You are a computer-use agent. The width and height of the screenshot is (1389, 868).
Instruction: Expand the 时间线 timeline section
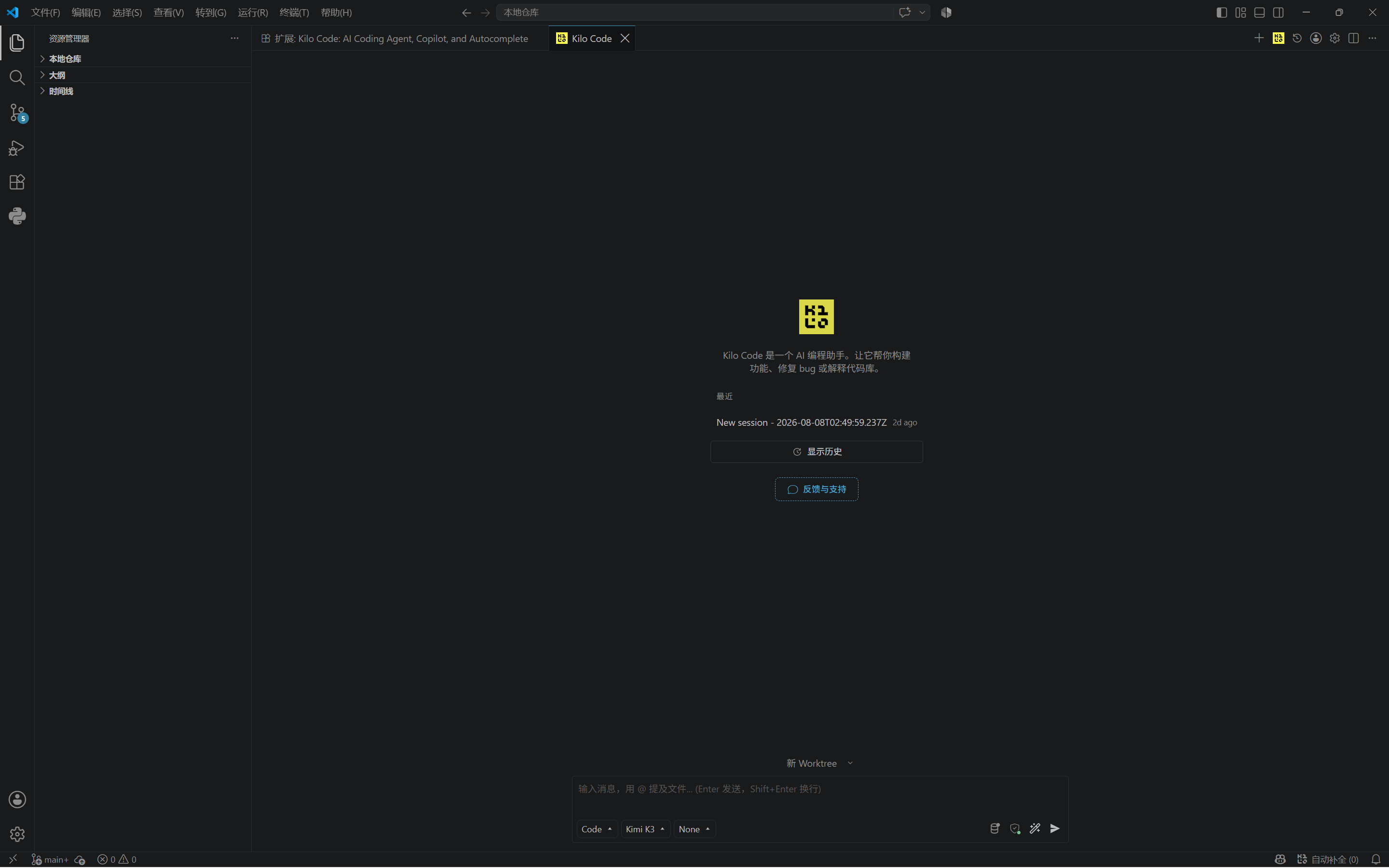(x=143, y=91)
